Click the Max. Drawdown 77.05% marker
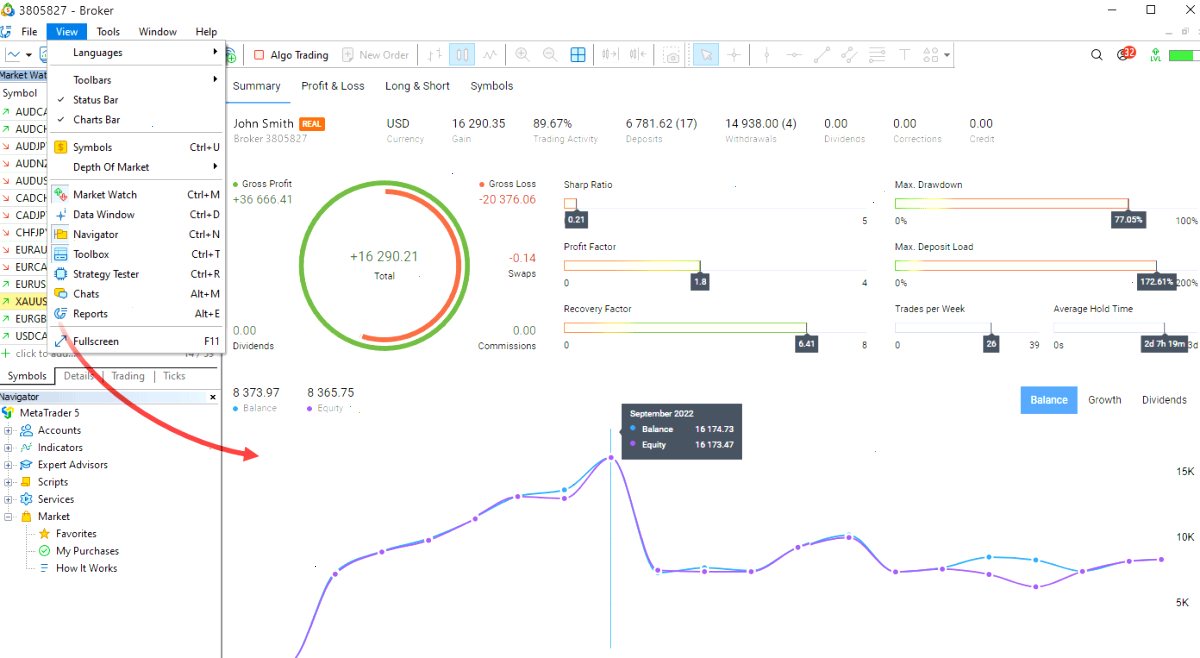 tap(1128, 220)
